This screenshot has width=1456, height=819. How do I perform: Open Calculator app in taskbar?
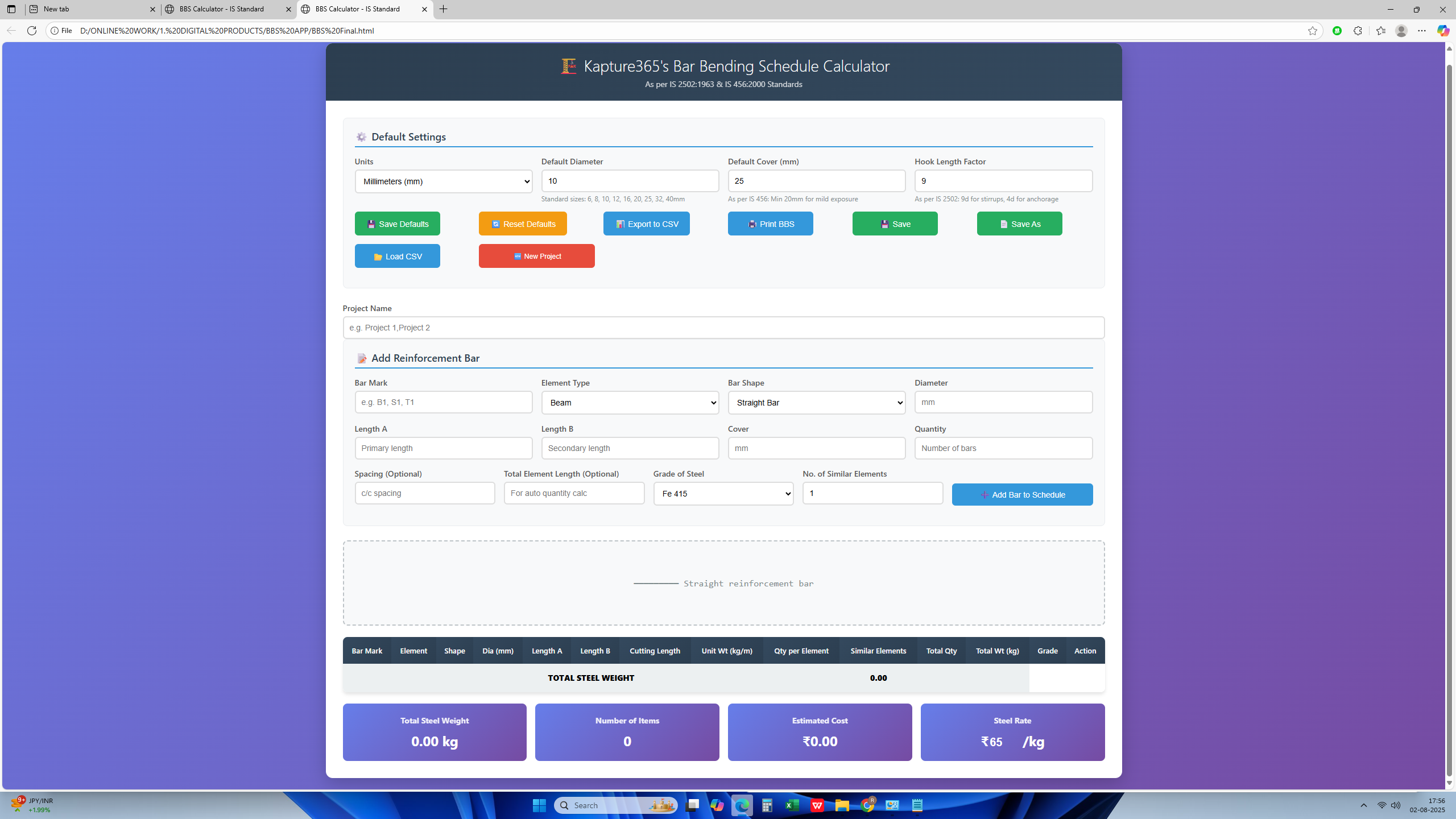pyautogui.click(x=767, y=805)
